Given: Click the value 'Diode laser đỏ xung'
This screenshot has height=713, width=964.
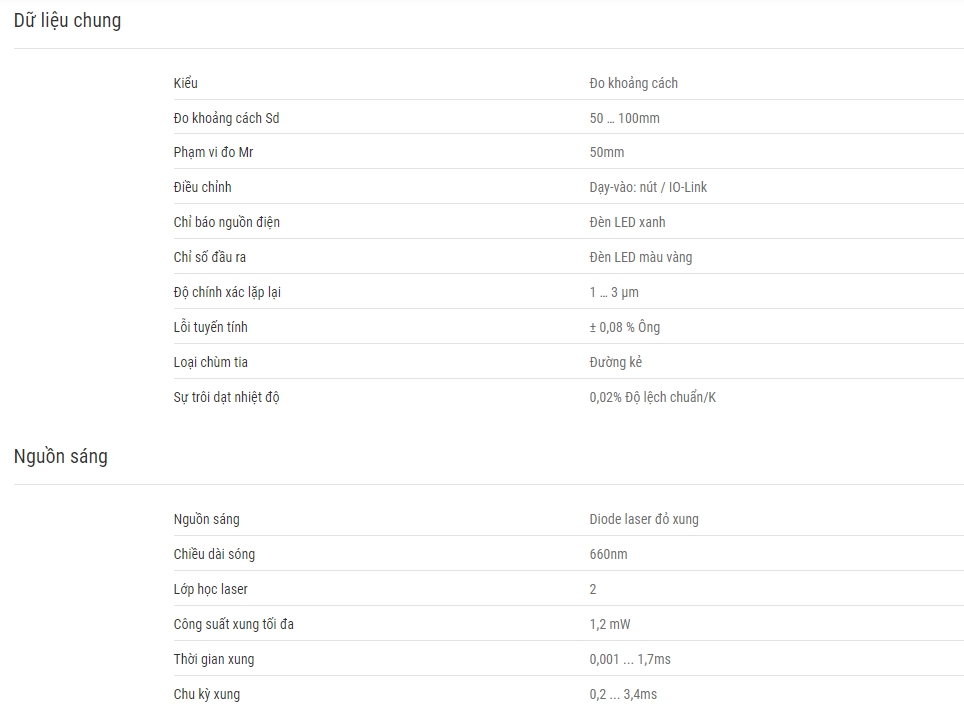Looking at the screenshot, I should click(644, 519).
